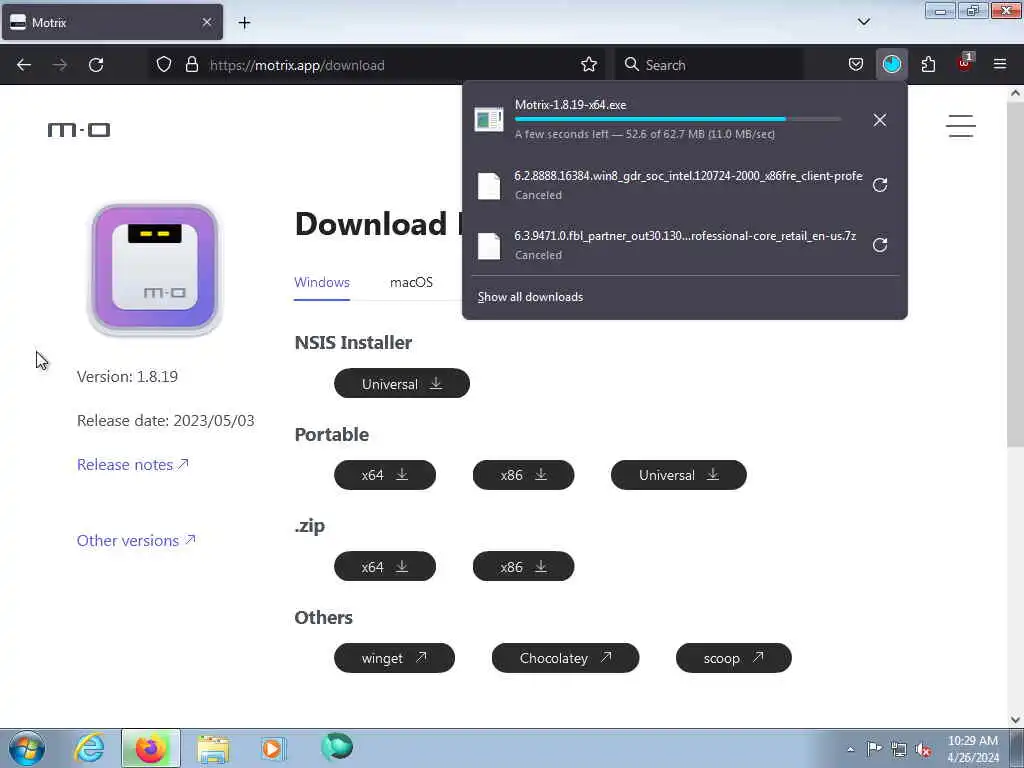Download the Portable Universal build
This screenshot has height=768, width=1024.
pos(679,475)
